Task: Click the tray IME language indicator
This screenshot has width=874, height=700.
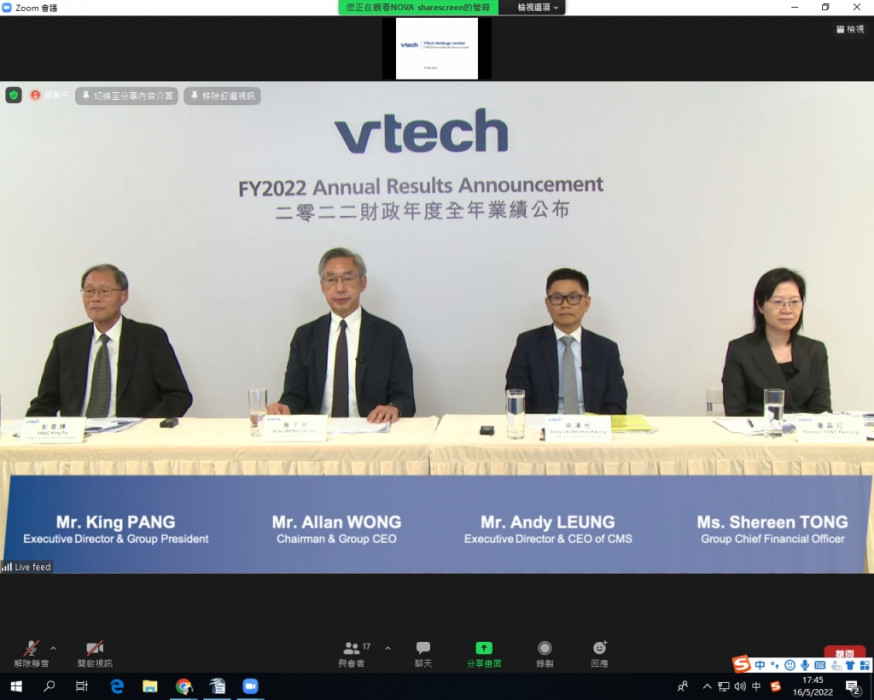Action: (756, 686)
